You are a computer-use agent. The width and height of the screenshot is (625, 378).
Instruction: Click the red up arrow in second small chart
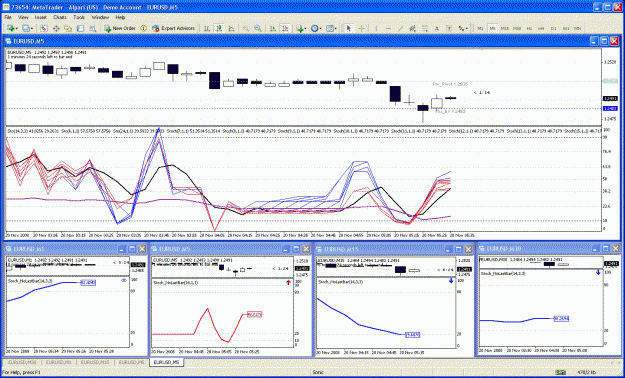[x=289, y=282]
